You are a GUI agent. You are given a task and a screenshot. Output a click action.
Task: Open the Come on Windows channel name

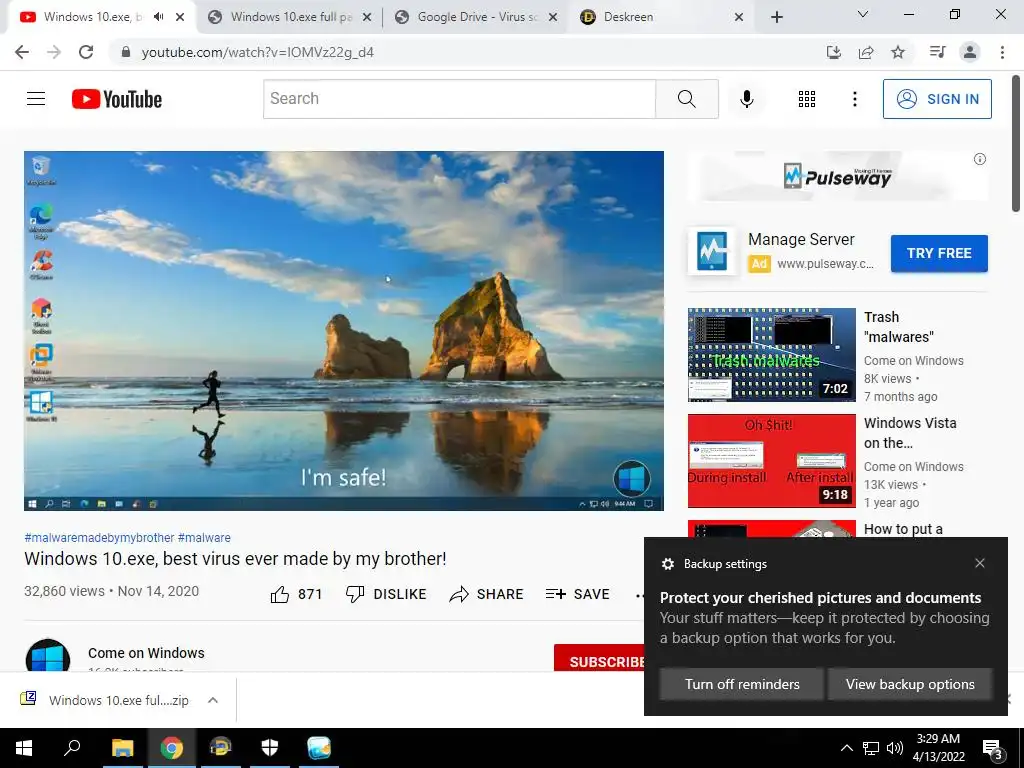[146, 653]
